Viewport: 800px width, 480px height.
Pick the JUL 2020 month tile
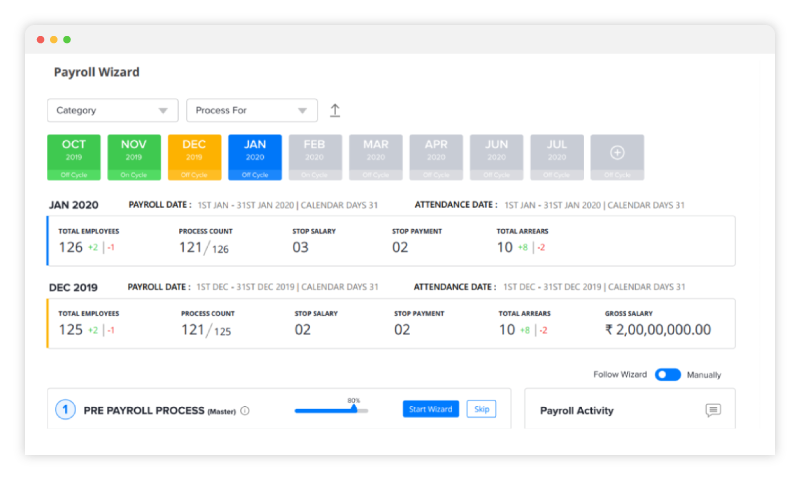point(557,156)
